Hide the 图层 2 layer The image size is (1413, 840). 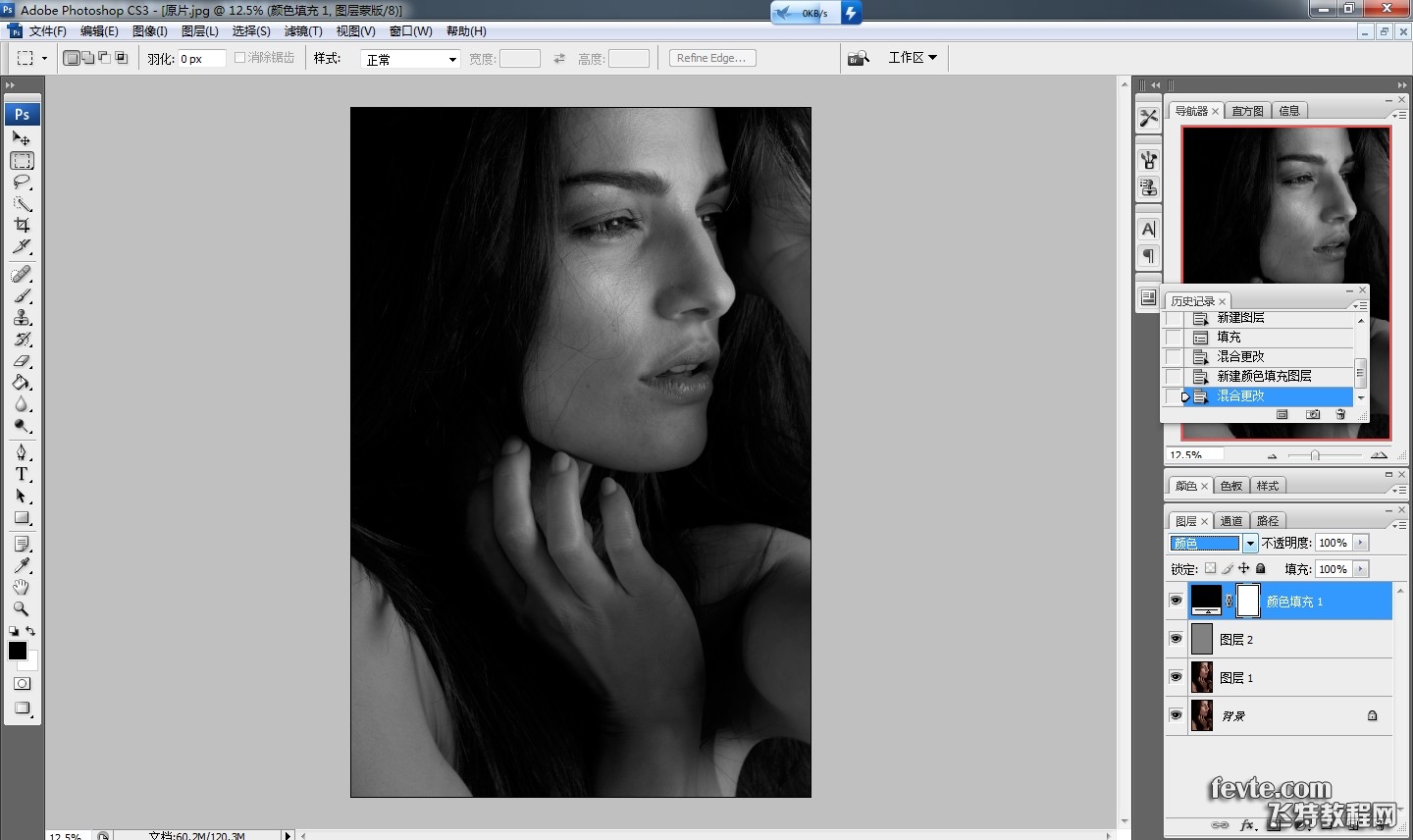click(1176, 639)
